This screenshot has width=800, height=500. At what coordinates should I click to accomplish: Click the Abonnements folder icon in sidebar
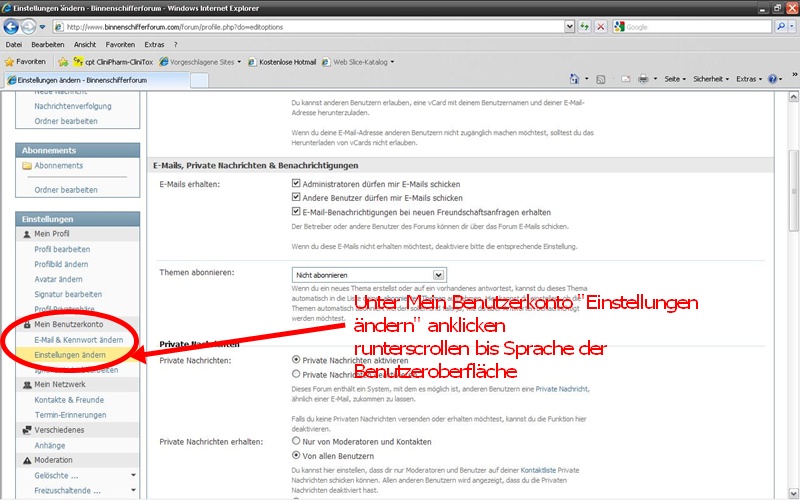tap(27, 166)
